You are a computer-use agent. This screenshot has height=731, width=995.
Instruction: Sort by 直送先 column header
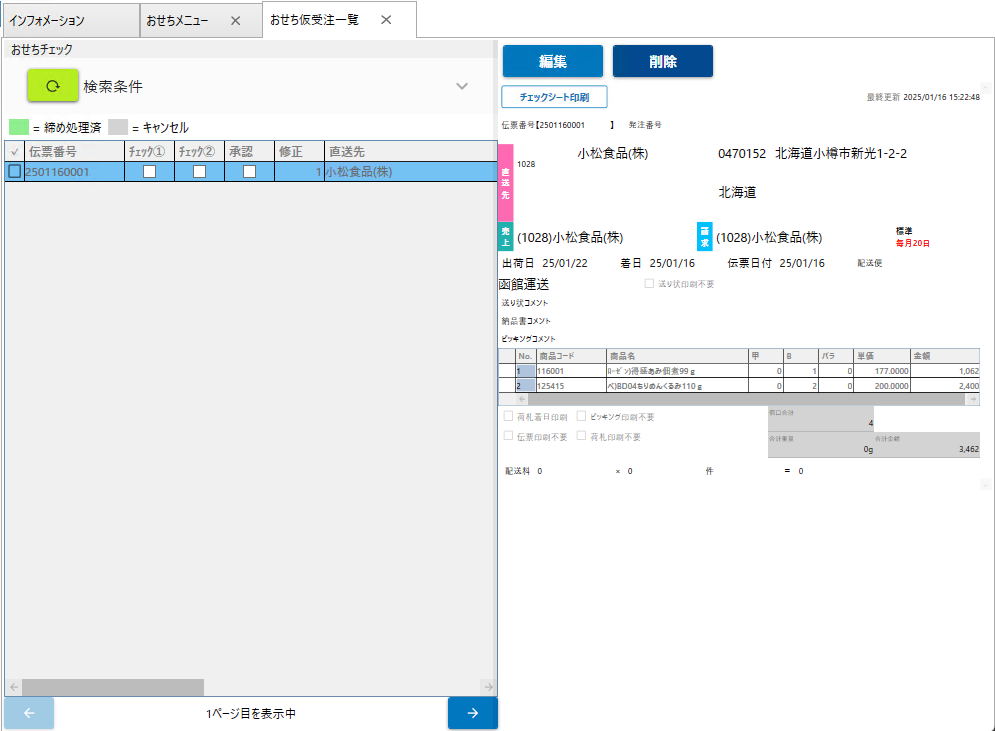[411, 152]
